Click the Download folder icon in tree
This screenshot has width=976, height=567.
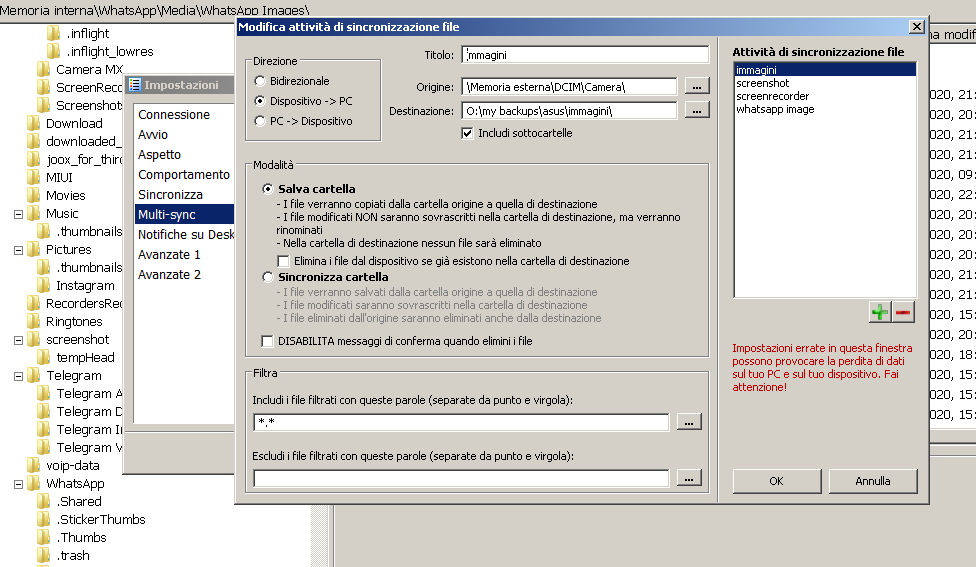tap(34, 123)
